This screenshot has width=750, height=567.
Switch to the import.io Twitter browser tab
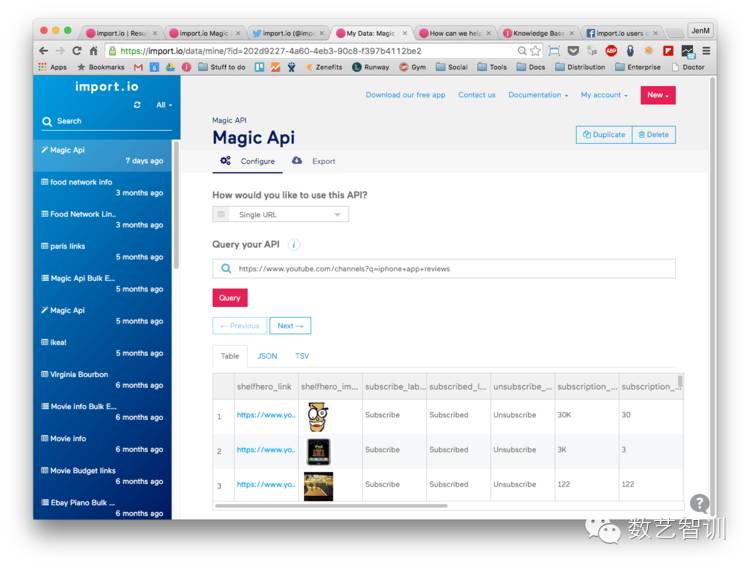288,33
